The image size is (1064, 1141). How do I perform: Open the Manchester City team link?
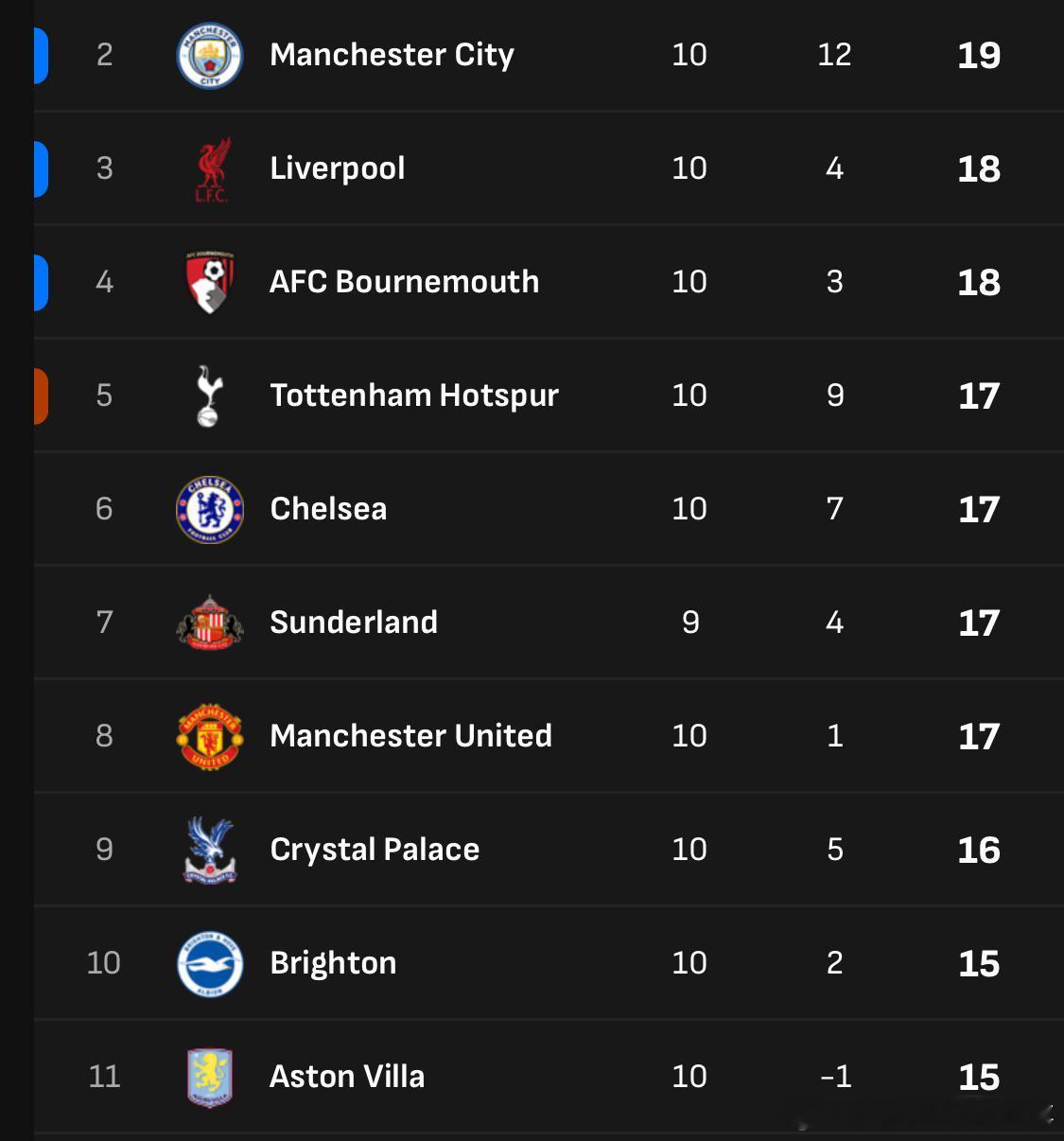tap(392, 55)
